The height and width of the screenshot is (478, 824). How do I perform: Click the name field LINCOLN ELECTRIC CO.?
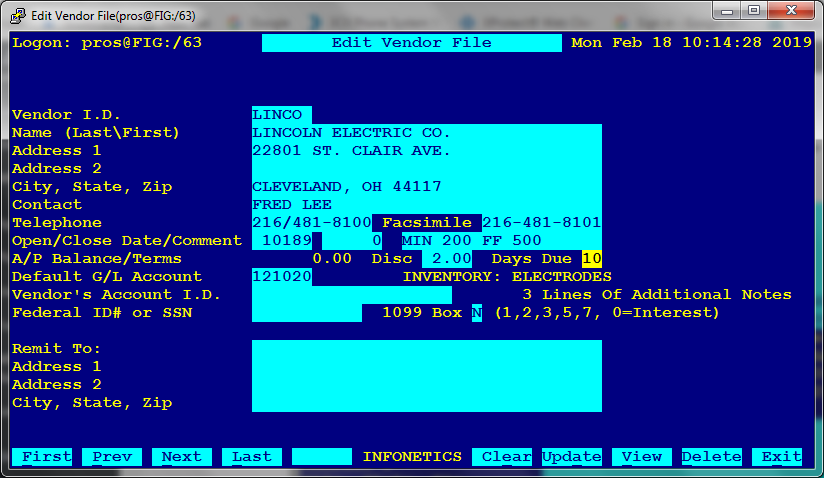(x=427, y=133)
